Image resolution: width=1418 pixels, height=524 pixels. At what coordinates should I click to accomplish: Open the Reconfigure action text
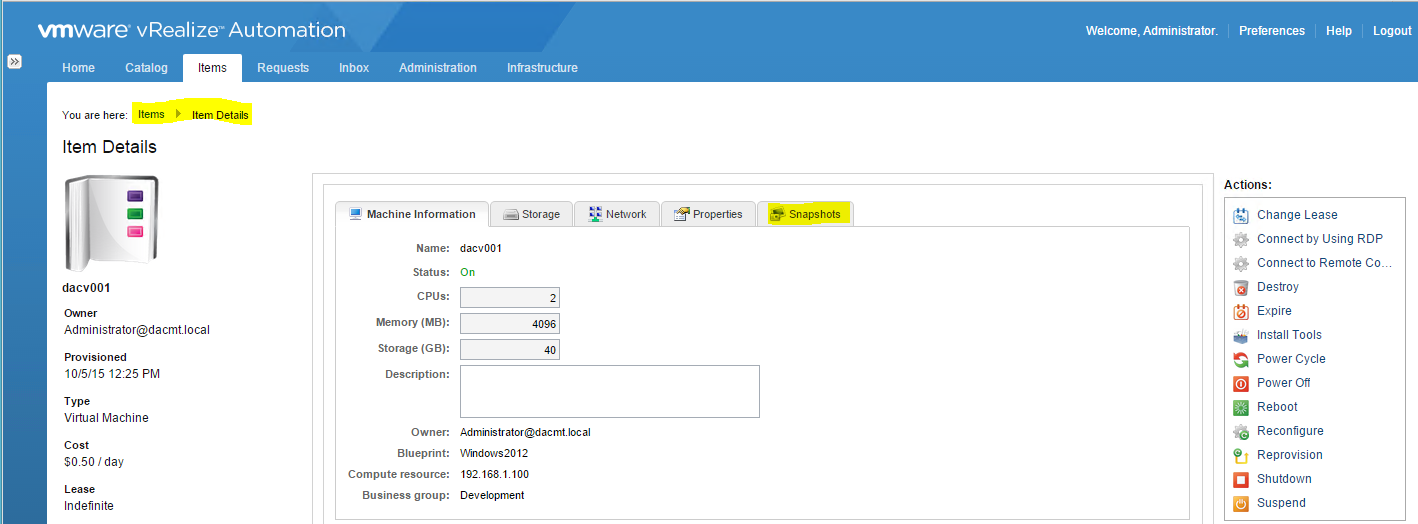(1290, 431)
